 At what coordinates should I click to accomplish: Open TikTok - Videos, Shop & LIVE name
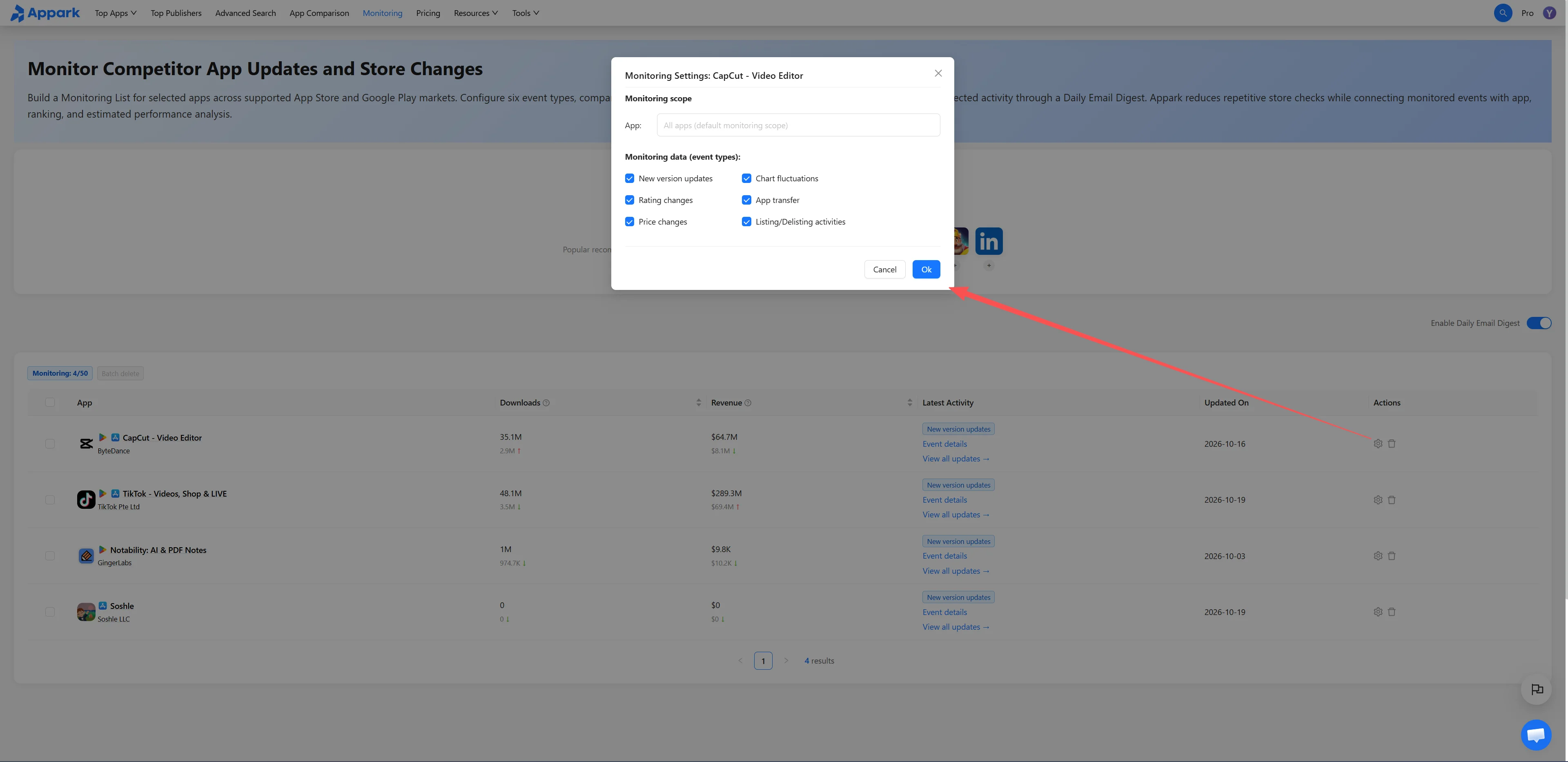[175, 494]
